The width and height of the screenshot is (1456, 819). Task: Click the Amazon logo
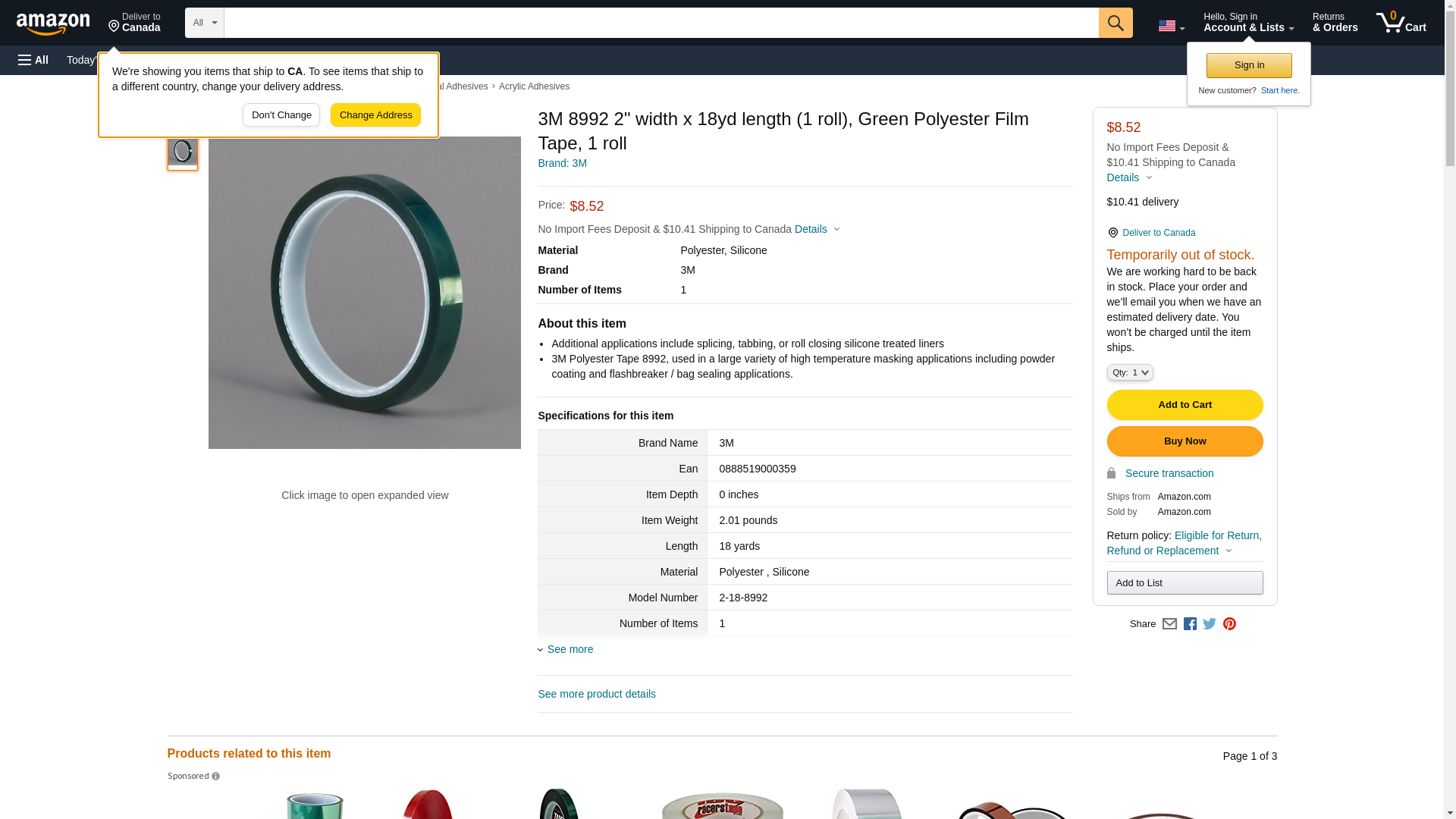(x=53, y=24)
